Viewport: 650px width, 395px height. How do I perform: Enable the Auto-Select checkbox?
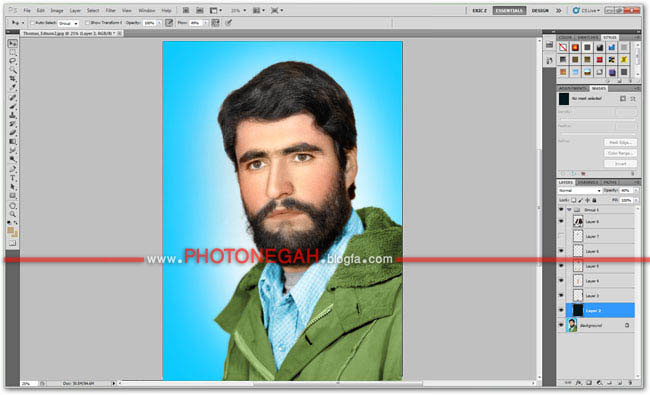tap(33, 23)
